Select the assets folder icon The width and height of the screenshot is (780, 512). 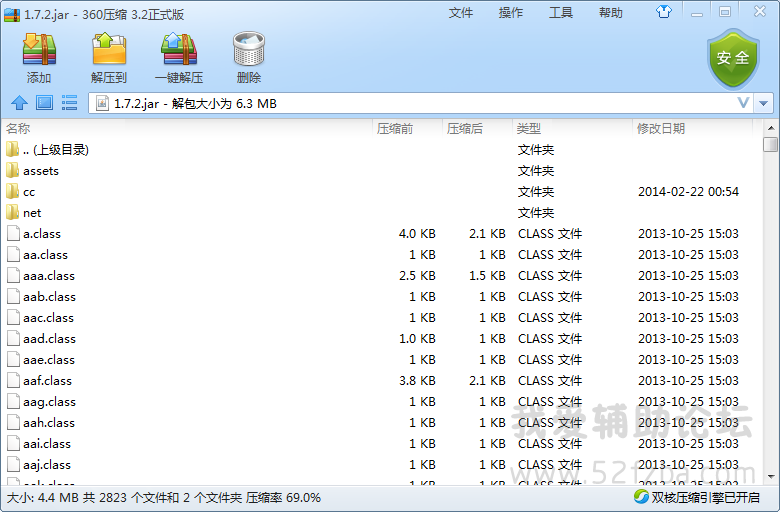click(13, 170)
